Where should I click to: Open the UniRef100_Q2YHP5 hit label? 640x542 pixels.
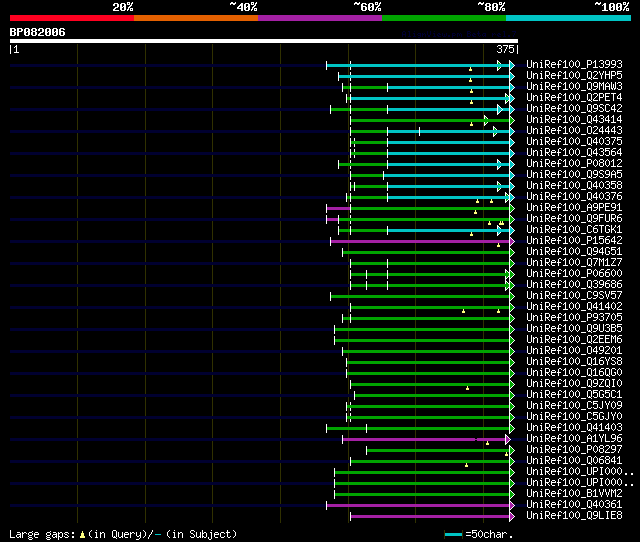pyautogui.click(x=574, y=76)
